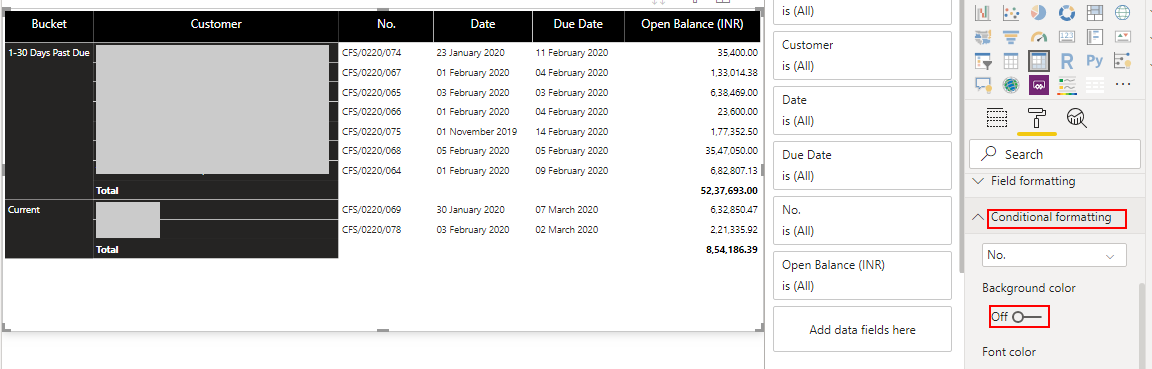The width and height of the screenshot is (1152, 369).
Task: Select the donut chart visualization icon
Action: [x=1066, y=12]
